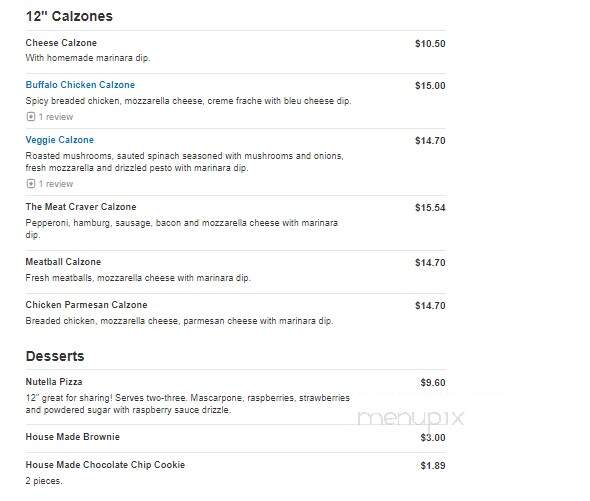Click House Made Chocolate Chip Cookie item

tap(105, 464)
